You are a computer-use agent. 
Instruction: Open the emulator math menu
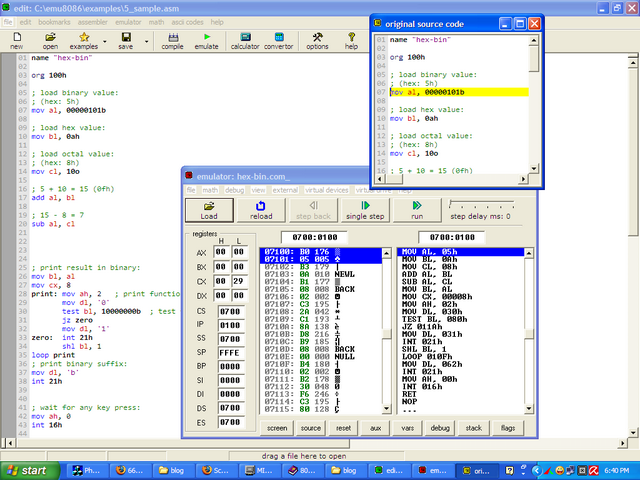tap(210, 190)
